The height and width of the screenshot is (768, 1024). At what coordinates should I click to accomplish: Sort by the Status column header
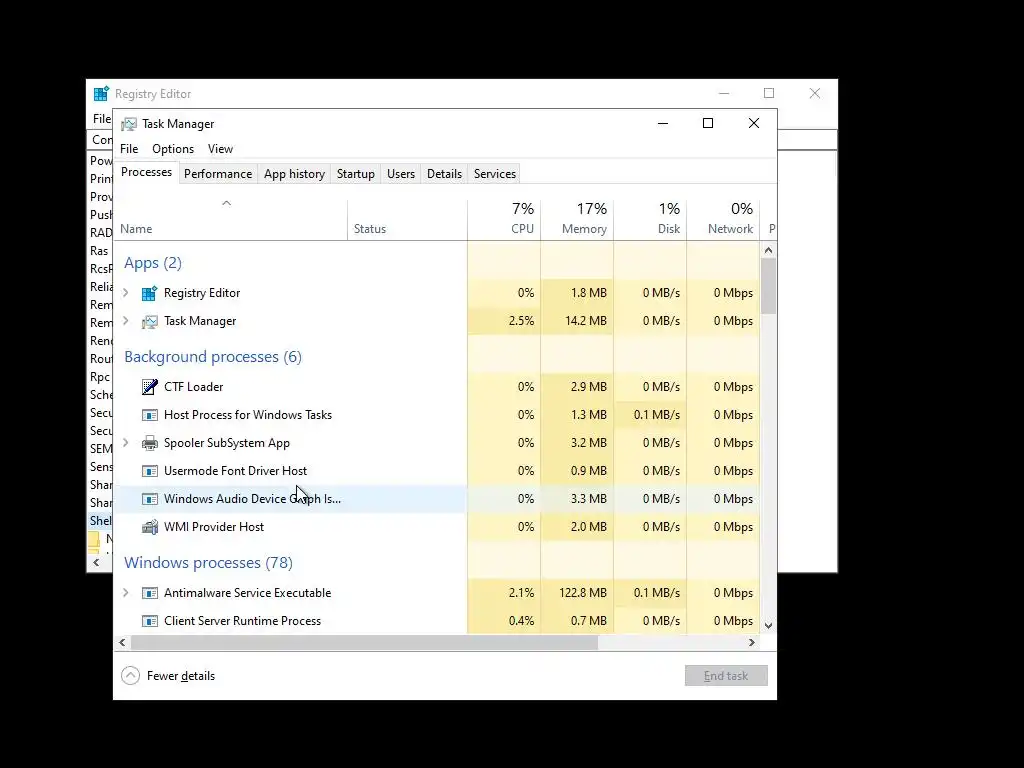[407, 219]
